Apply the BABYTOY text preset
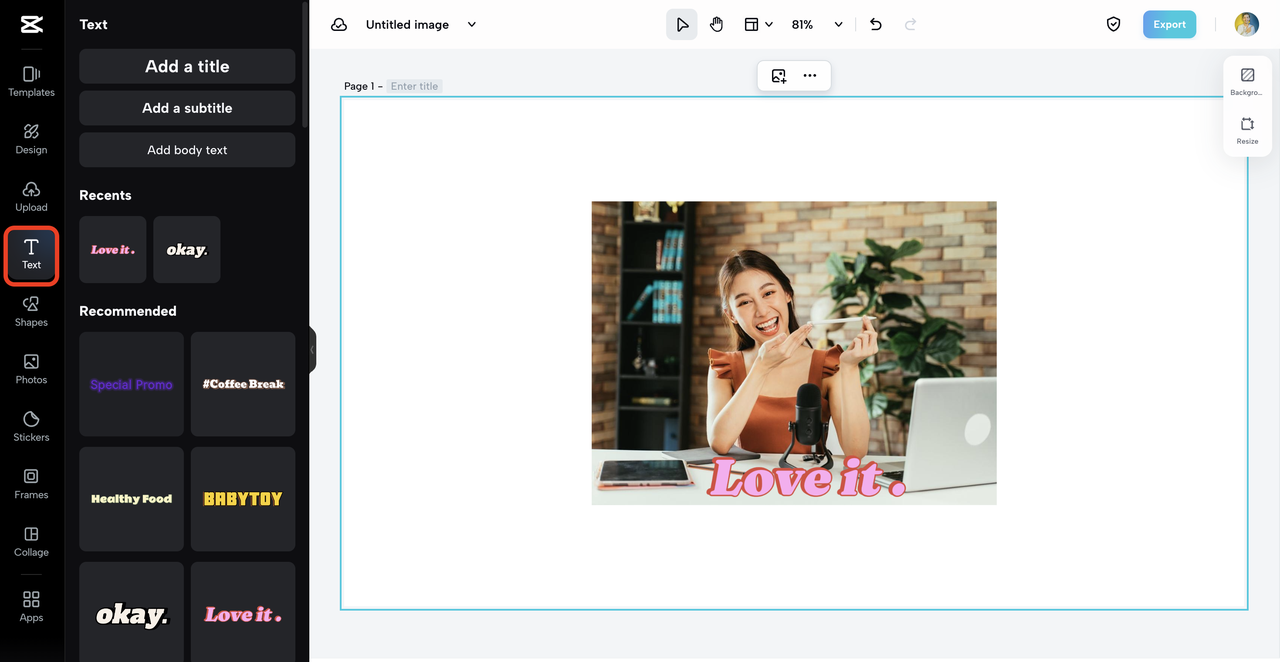Viewport: 1280px width, 662px height. pyautogui.click(x=243, y=499)
